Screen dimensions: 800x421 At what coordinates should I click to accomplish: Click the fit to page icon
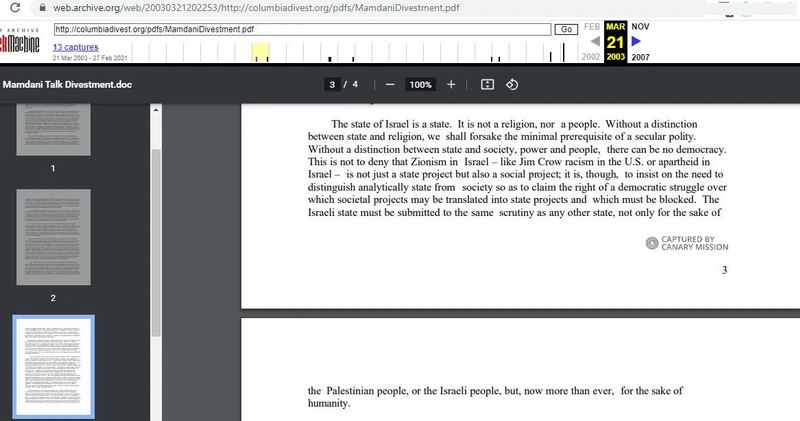(x=487, y=85)
